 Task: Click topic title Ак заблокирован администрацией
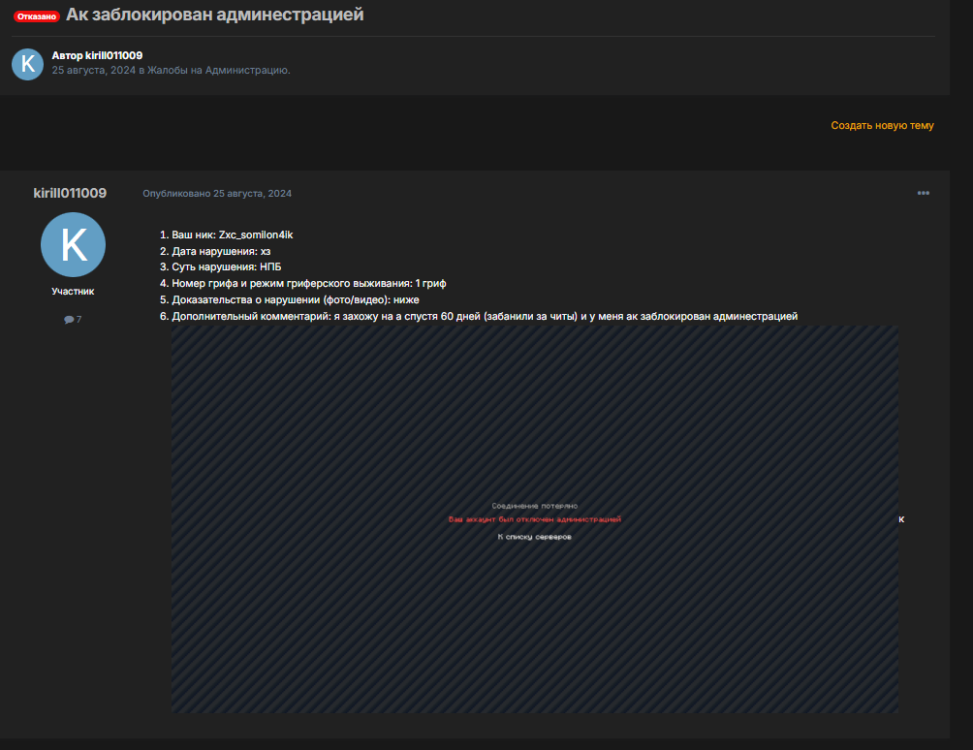215,14
